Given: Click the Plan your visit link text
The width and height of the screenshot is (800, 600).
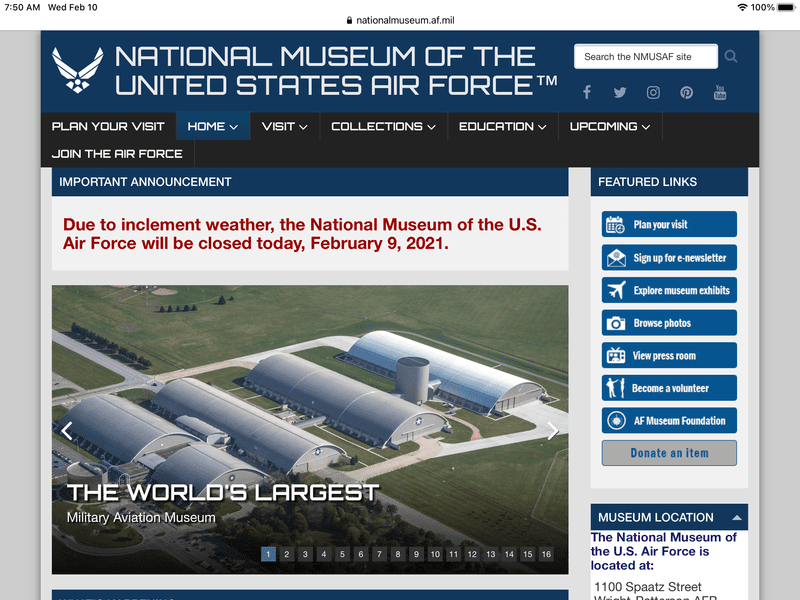Looking at the screenshot, I should (x=660, y=224).
